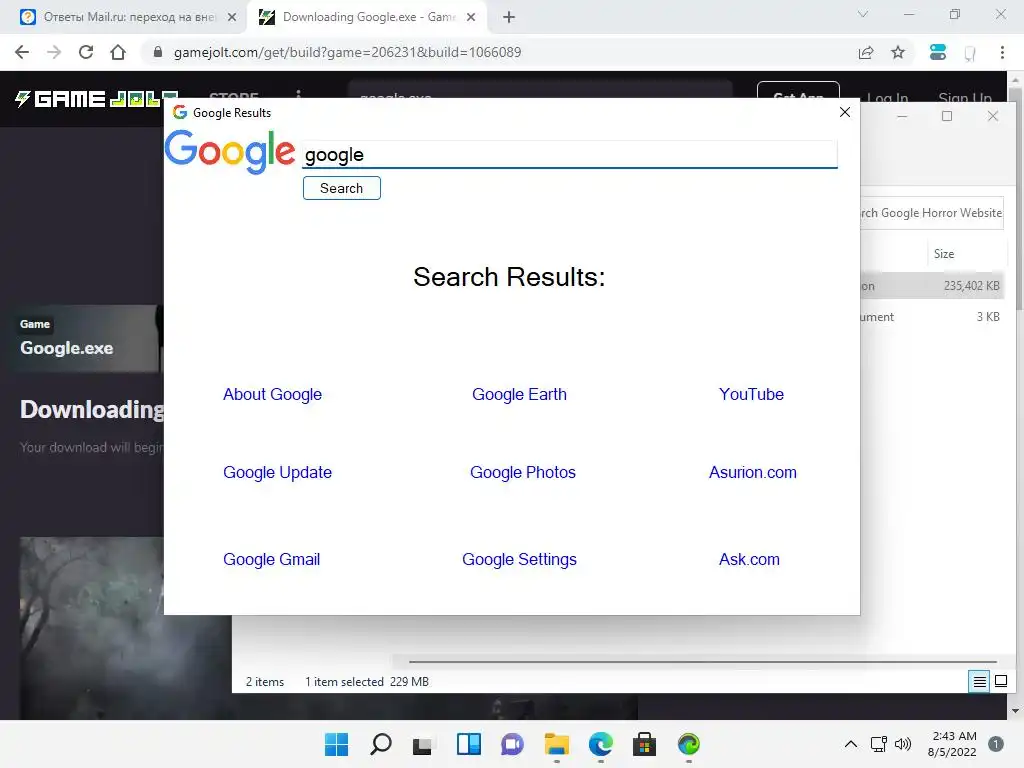Open the Ask.com link

click(749, 560)
